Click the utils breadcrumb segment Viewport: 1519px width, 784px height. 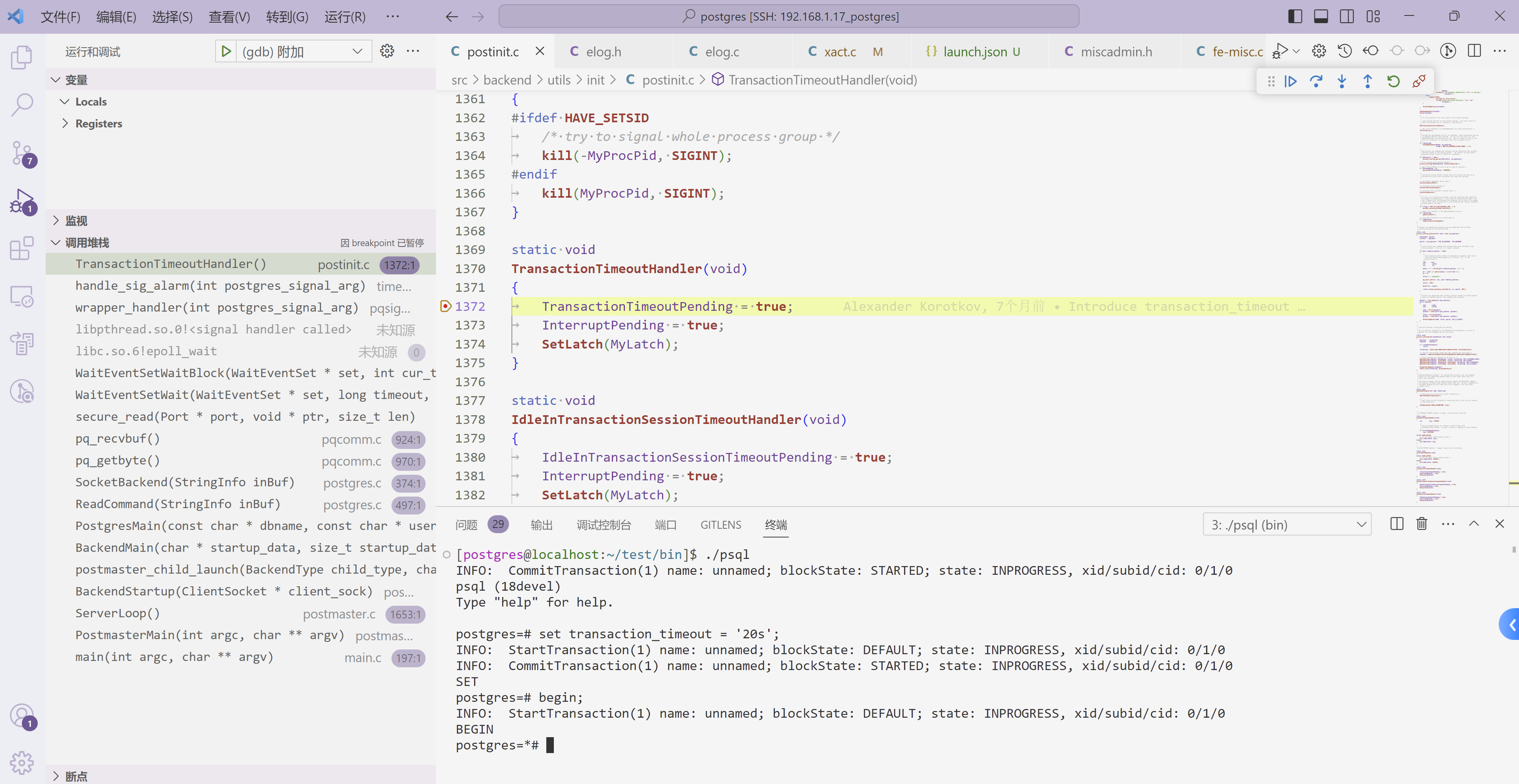point(559,80)
